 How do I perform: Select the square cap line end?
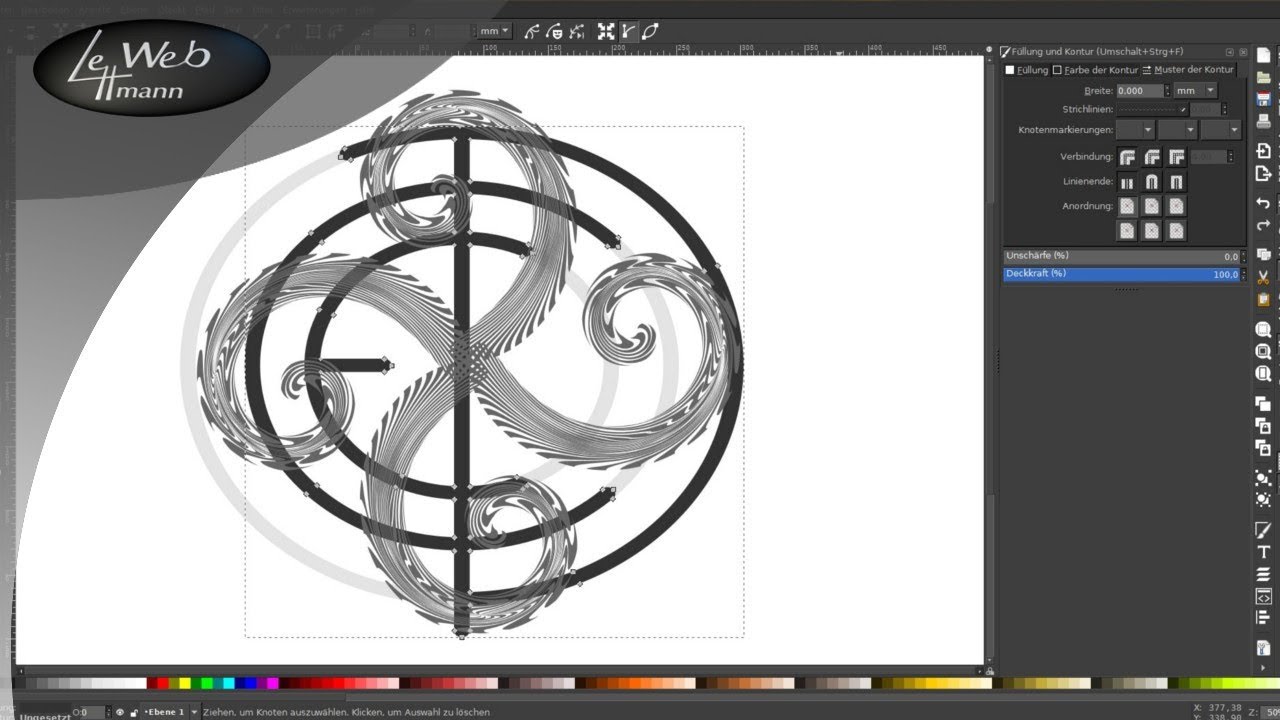tap(1176, 182)
